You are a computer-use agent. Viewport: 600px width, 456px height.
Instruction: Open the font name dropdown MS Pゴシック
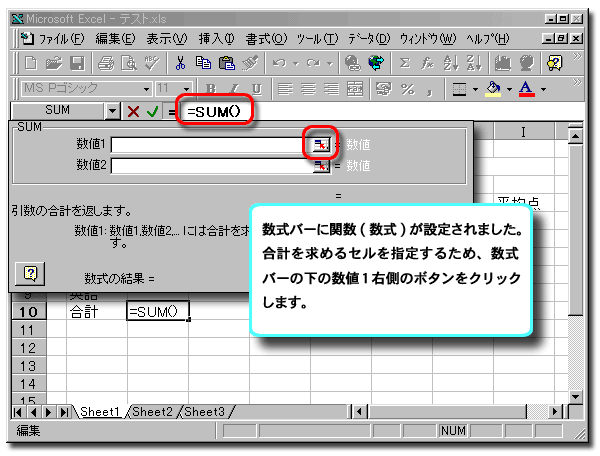[x=146, y=89]
